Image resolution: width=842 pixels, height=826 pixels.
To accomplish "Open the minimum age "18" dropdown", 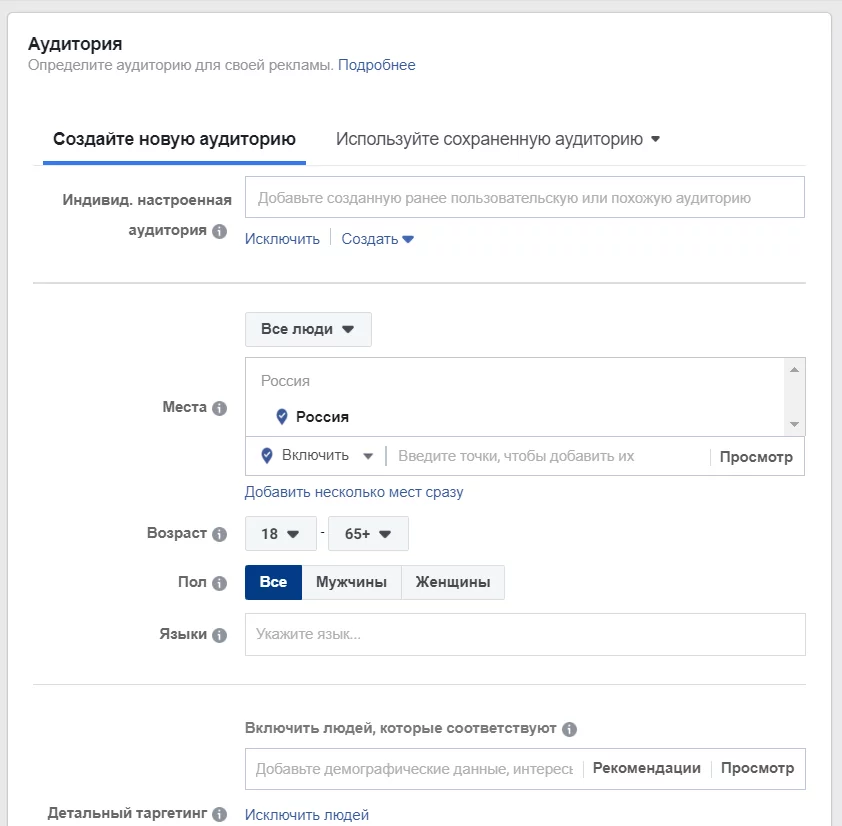I will coord(280,533).
